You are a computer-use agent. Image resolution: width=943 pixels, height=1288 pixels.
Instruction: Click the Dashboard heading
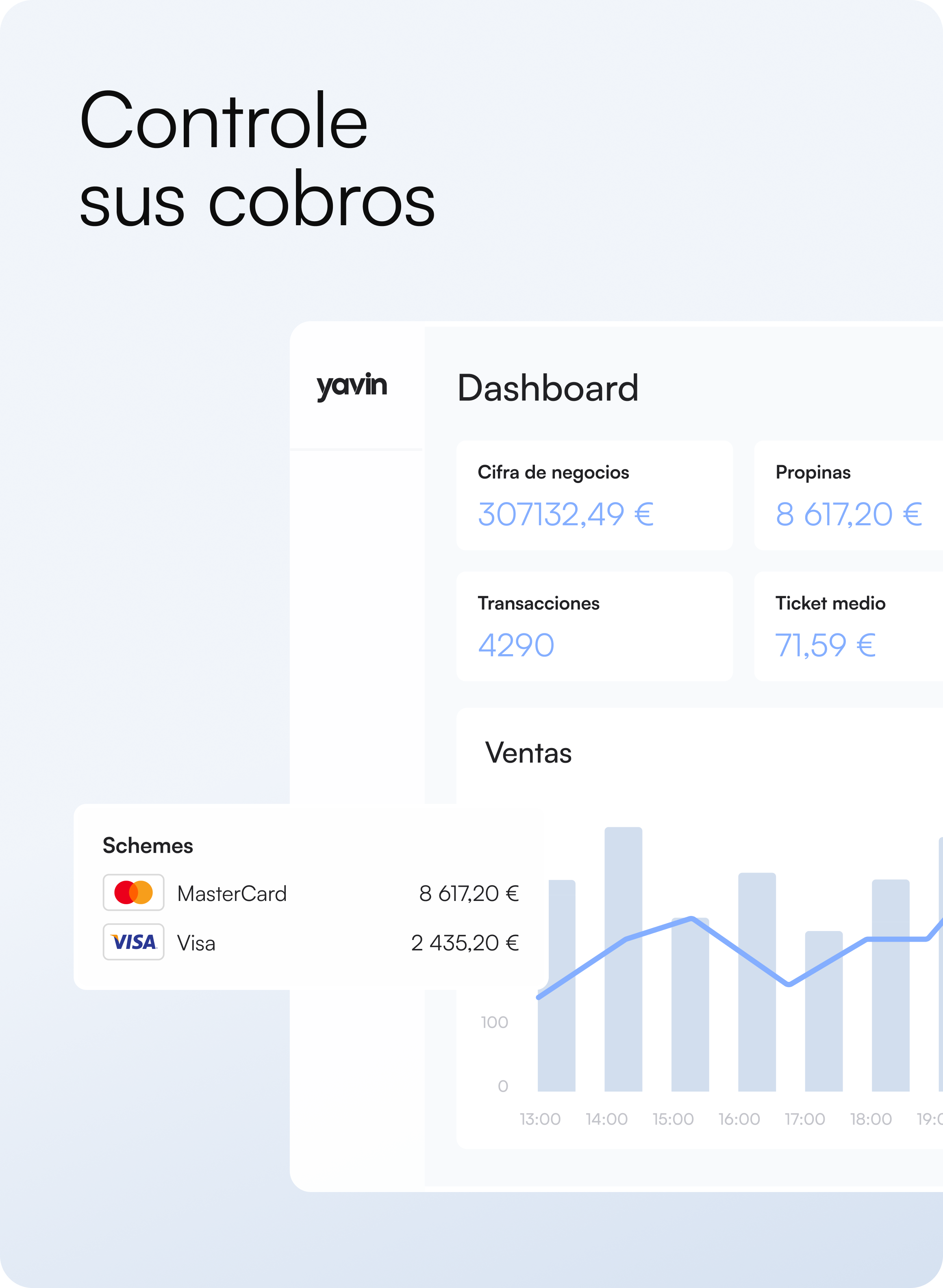click(548, 388)
